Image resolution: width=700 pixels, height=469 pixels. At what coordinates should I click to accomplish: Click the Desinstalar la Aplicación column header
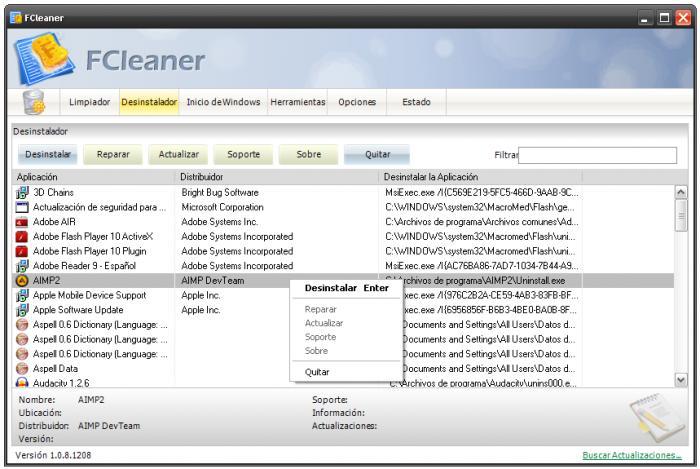tap(480, 177)
